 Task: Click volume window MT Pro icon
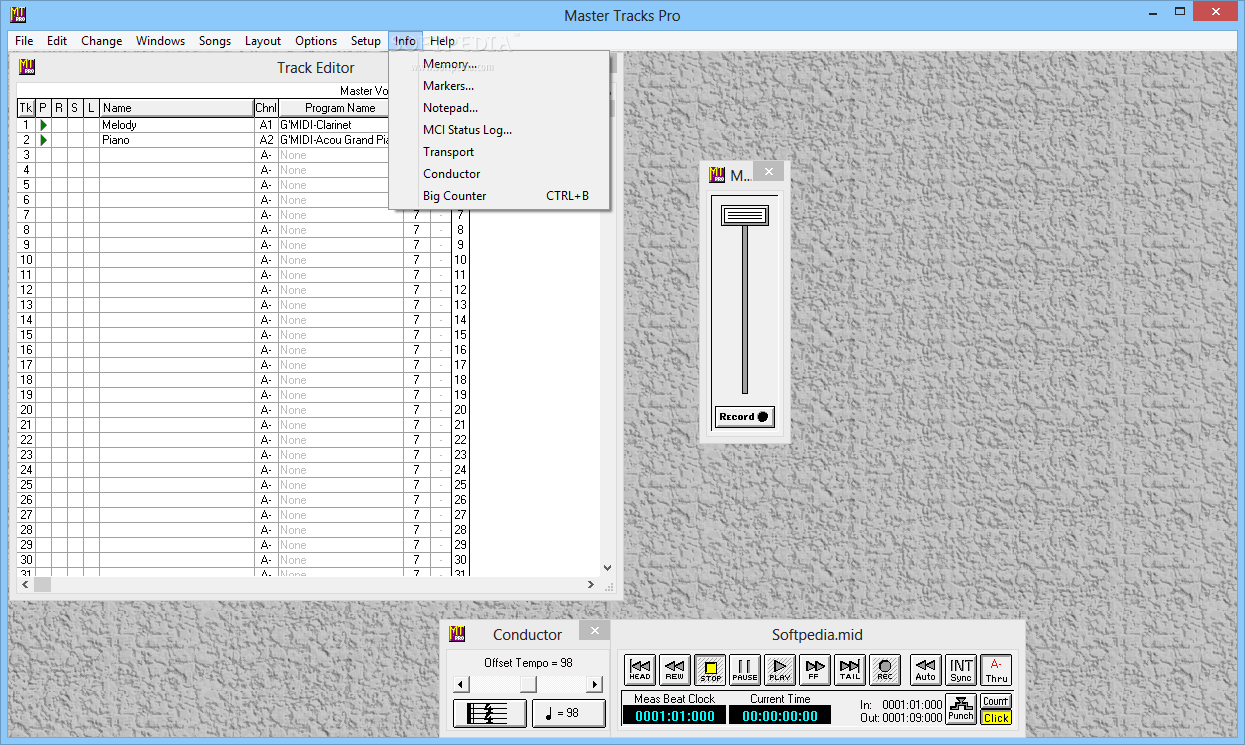(x=717, y=175)
